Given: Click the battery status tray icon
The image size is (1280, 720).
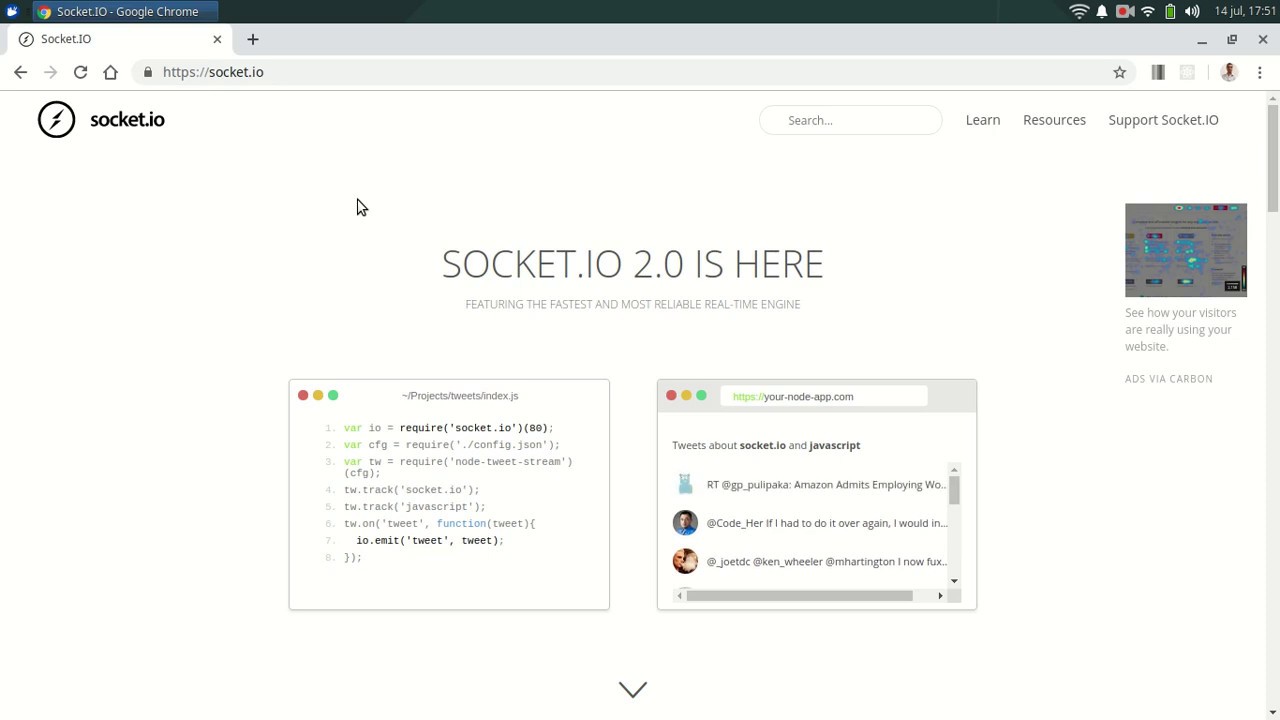Looking at the screenshot, I should click(1170, 11).
